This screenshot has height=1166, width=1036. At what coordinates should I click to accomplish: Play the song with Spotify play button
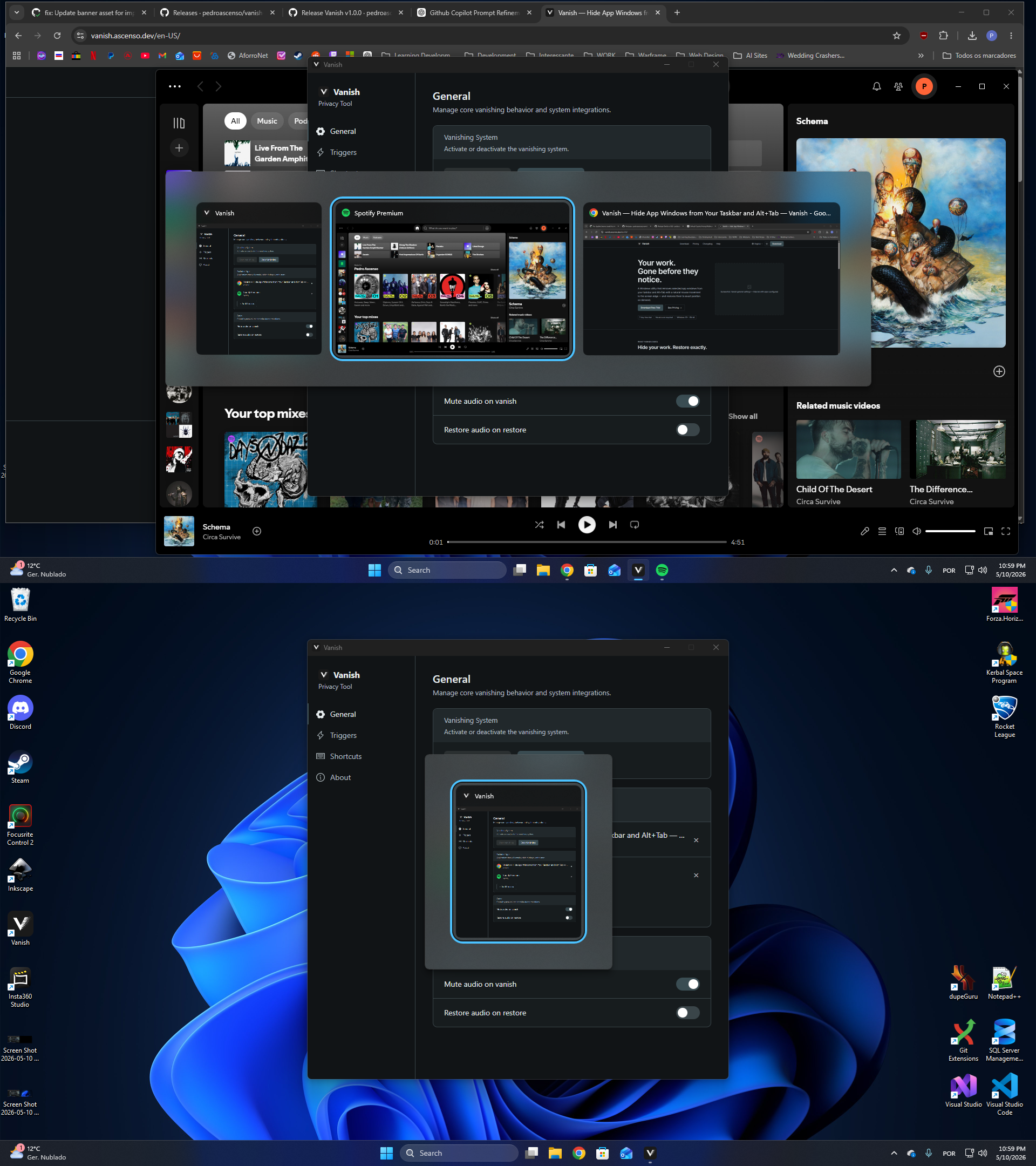tap(587, 525)
